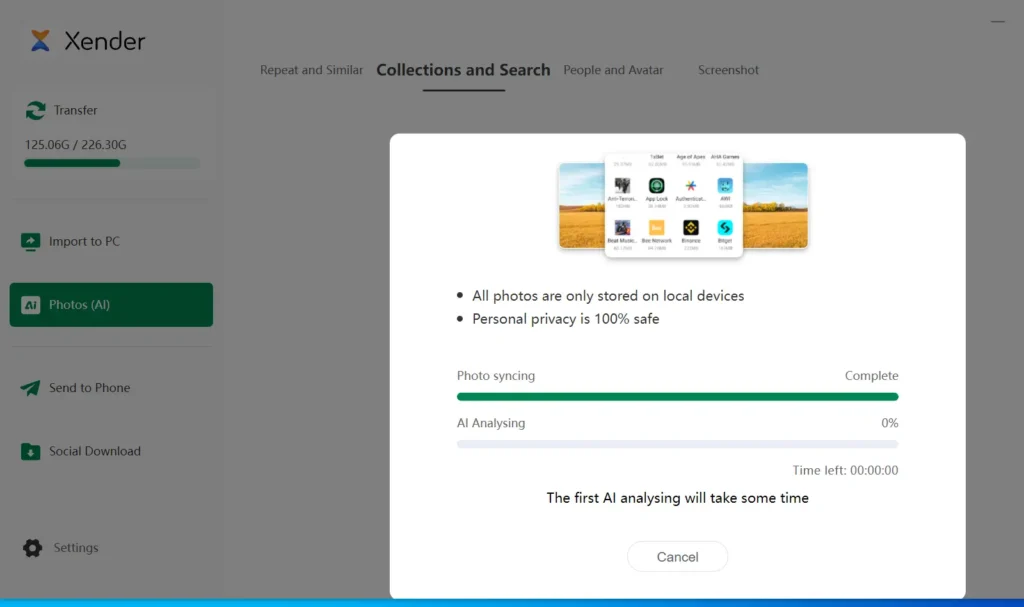
Task: Click the Binance icon in the preview
Action: [690, 228]
